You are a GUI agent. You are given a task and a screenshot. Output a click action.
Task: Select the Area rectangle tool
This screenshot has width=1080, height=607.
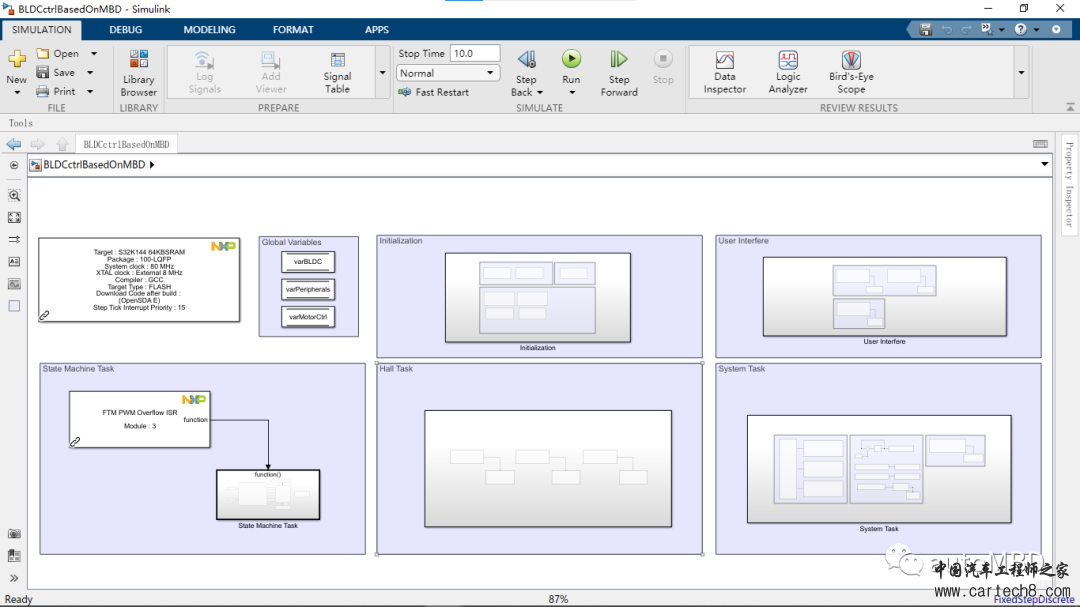tap(14, 306)
